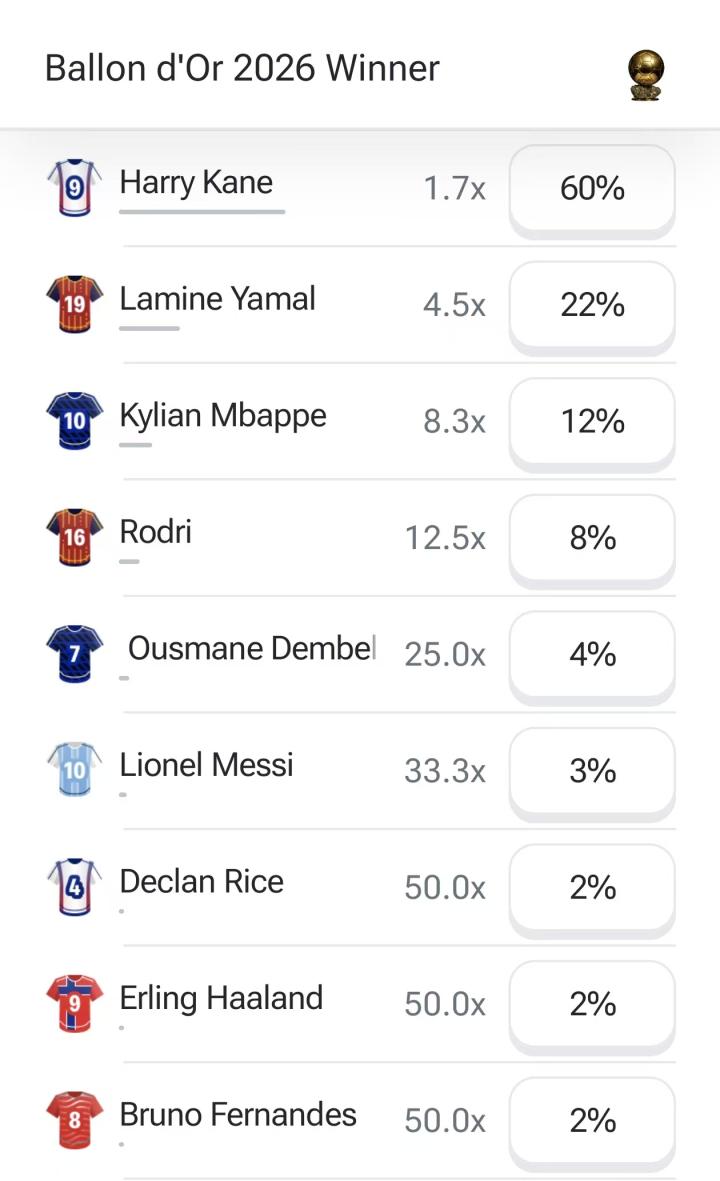Image resolution: width=720 pixels, height=1181 pixels.
Task: Open the Erling Haaland player name
Action: click(x=221, y=999)
